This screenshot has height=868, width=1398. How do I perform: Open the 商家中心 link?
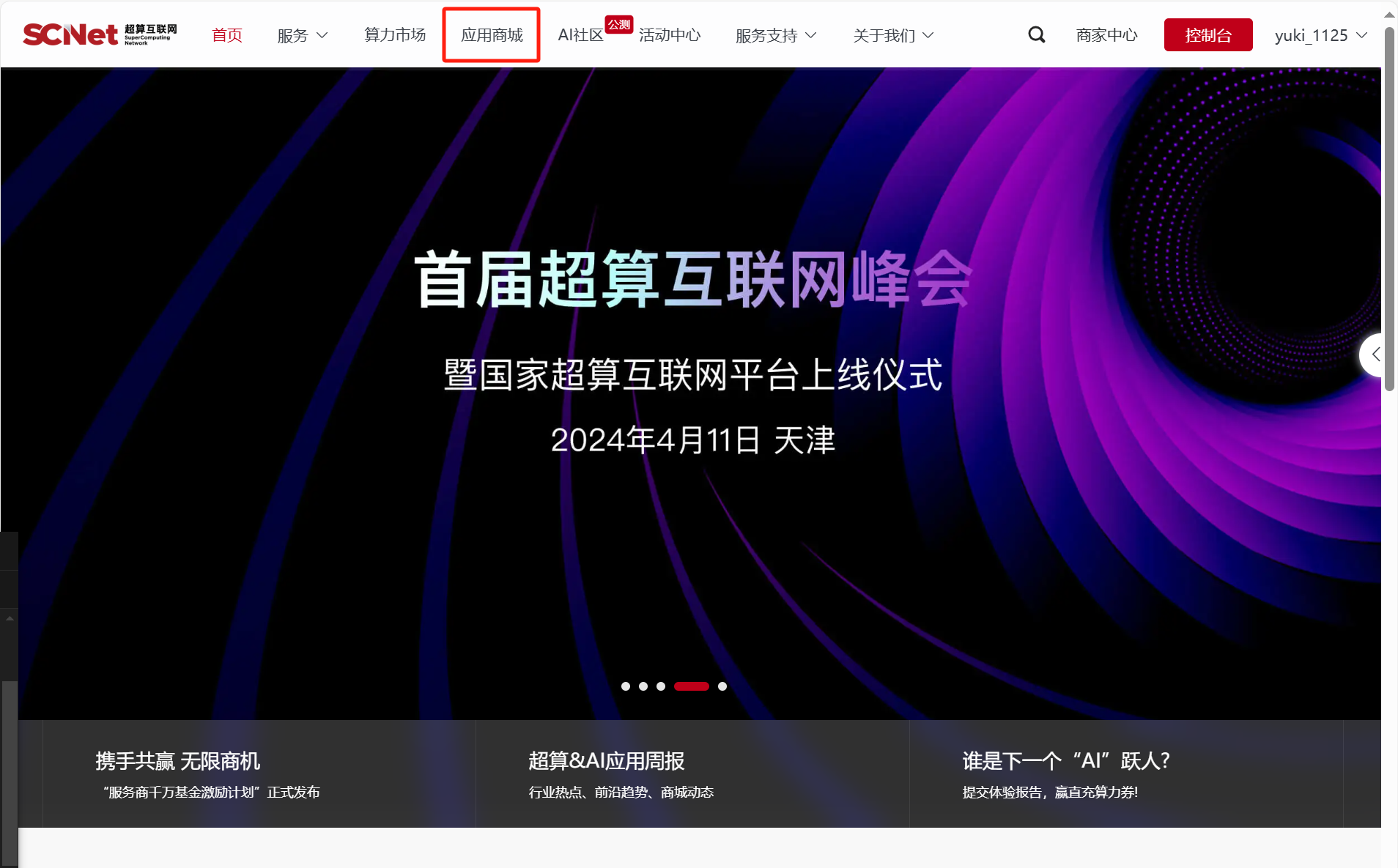tap(1106, 35)
